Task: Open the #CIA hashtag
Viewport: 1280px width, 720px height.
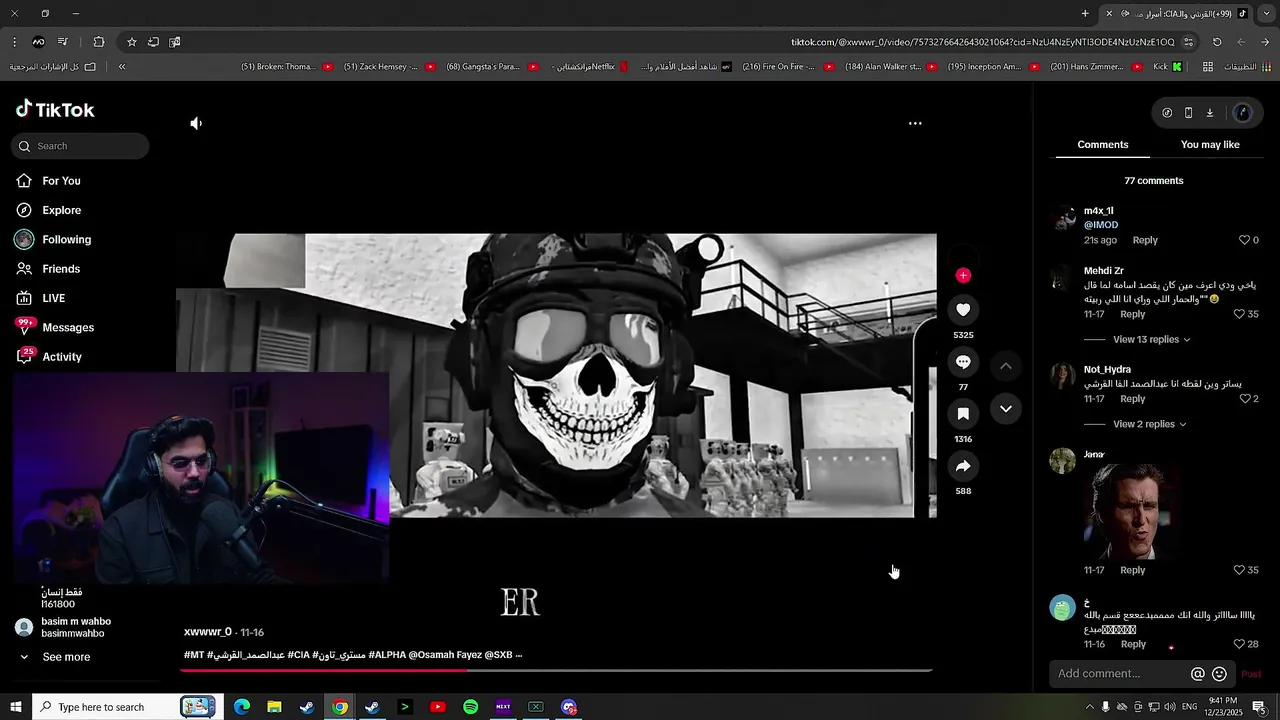Action: pos(298,655)
